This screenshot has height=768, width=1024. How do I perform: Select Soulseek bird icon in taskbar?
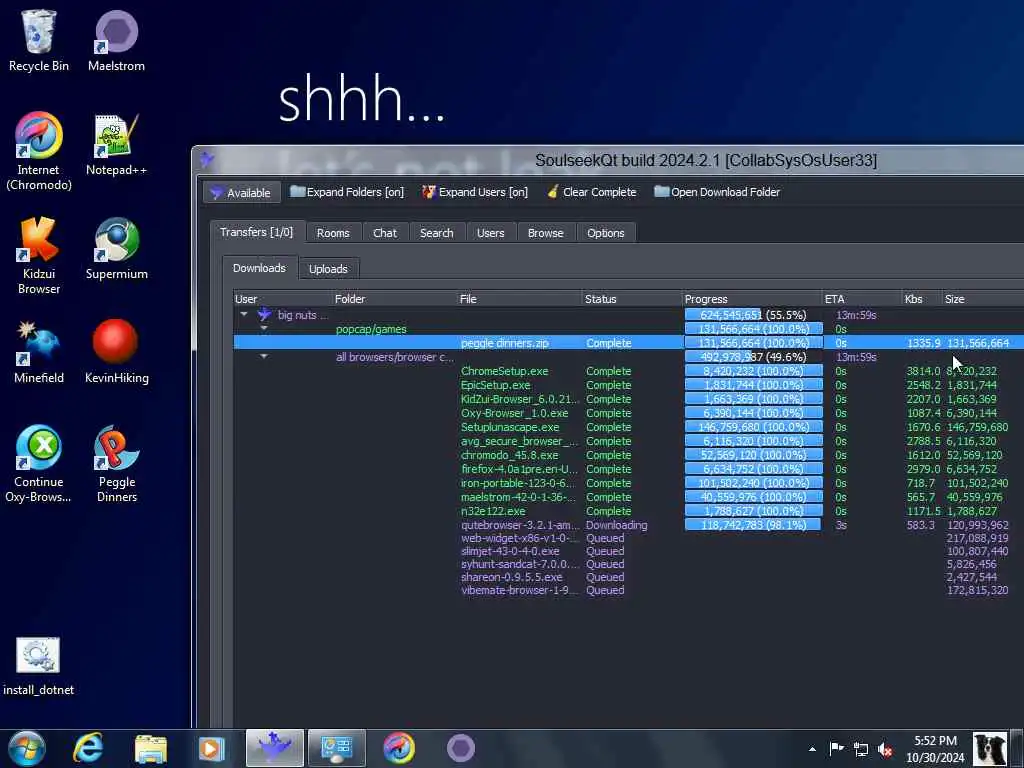(274, 748)
